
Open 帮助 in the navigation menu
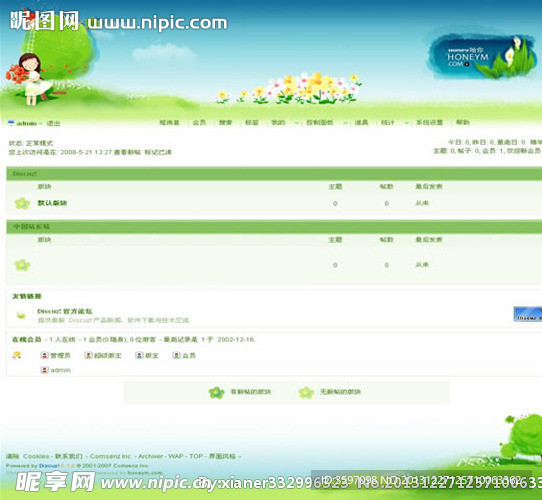[x=462, y=122]
